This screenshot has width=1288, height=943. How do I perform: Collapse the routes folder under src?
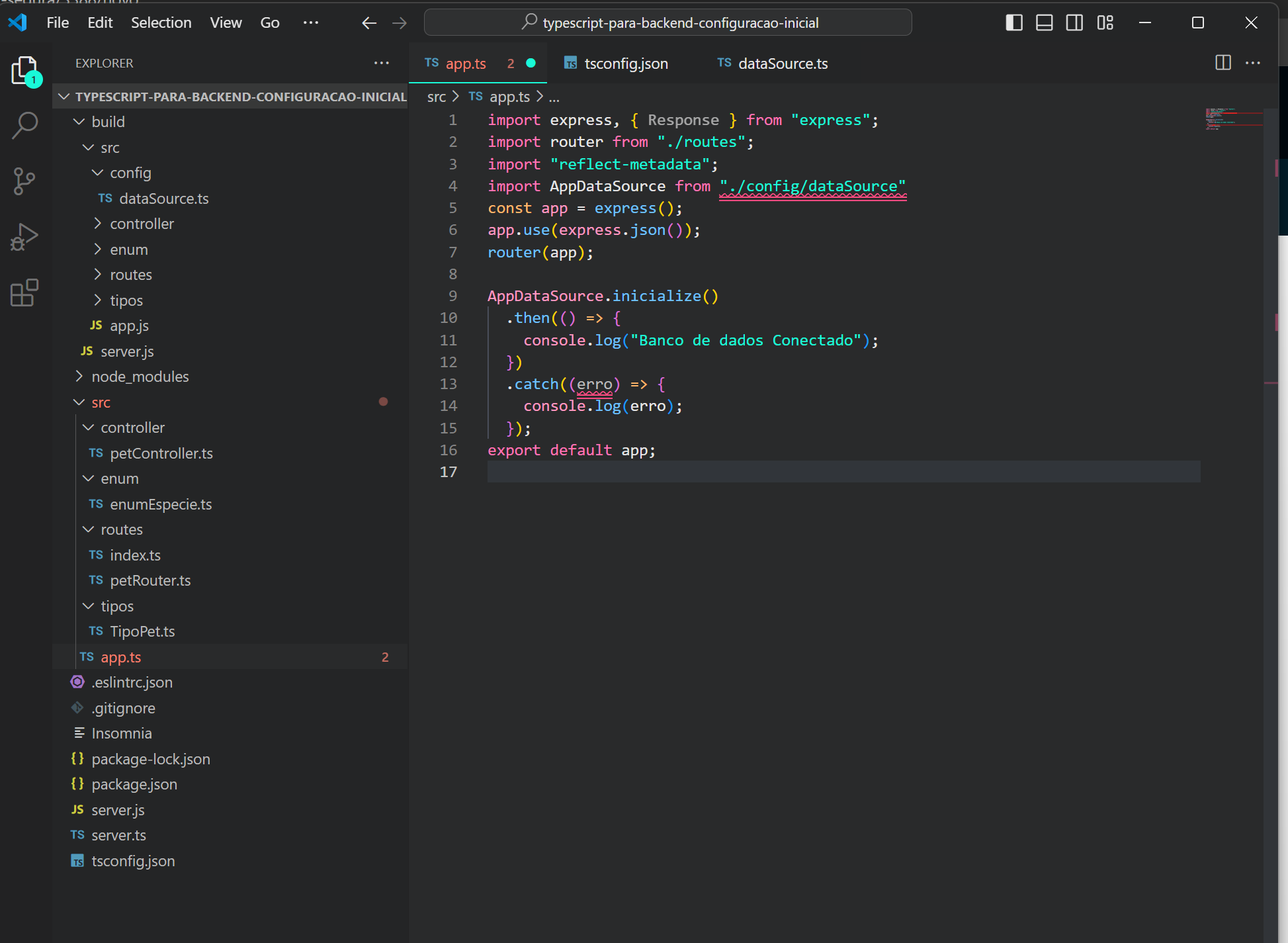coord(122,529)
